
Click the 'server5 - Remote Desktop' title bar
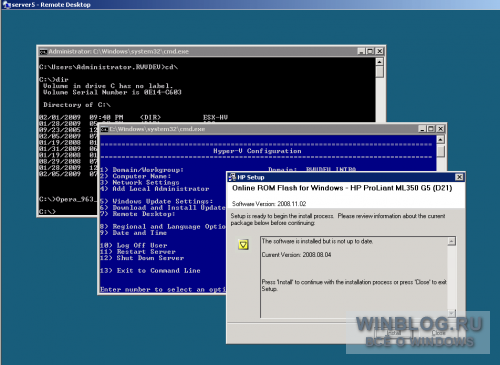point(250,5)
